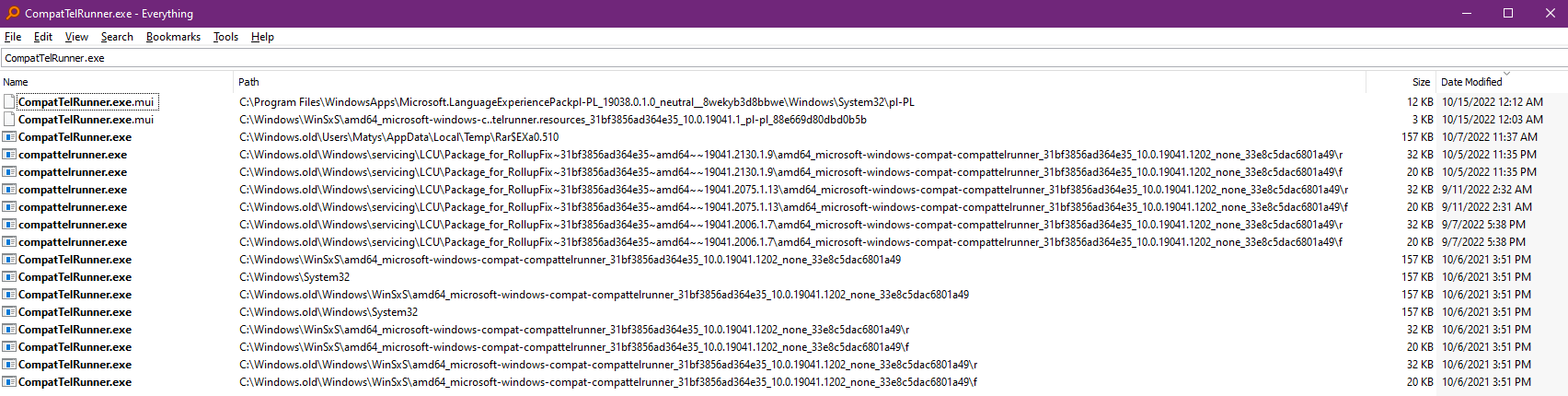
Task: Click the path ending Temp\Rar$EXa0.510
Action: tap(398, 137)
